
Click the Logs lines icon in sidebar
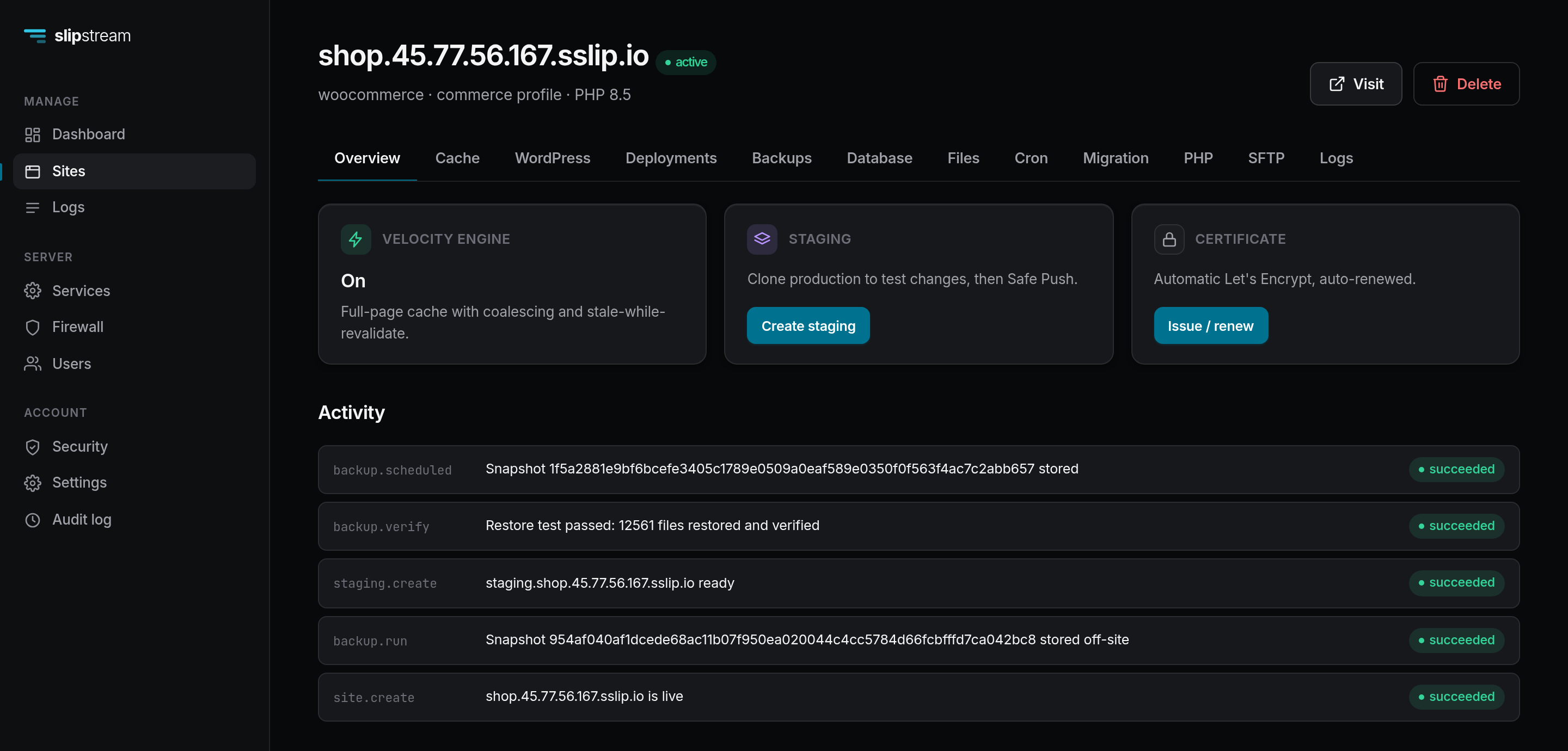click(x=32, y=207)
